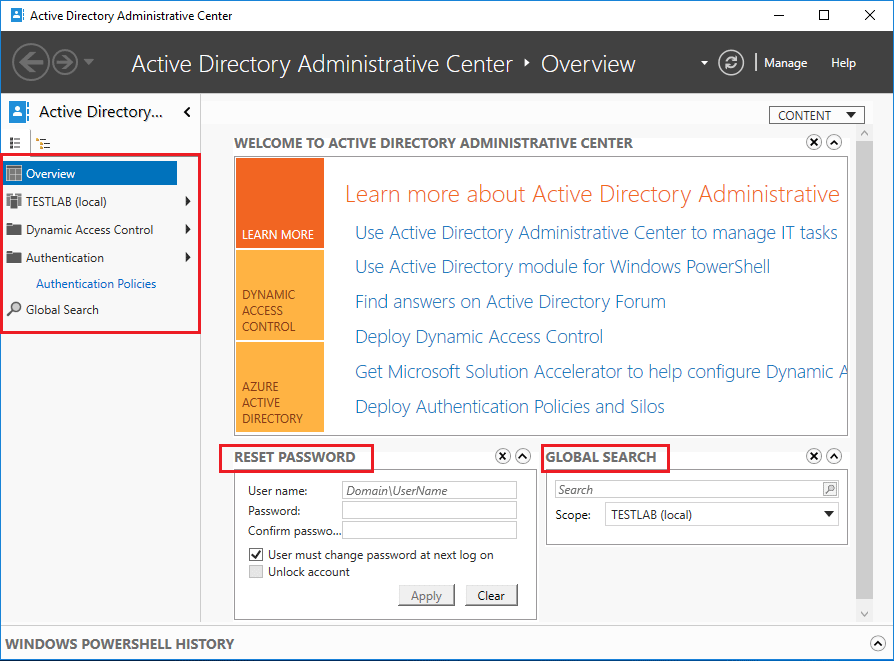Click the refresh icon in header
Screen dimensions: 894x661
[732, 62]
